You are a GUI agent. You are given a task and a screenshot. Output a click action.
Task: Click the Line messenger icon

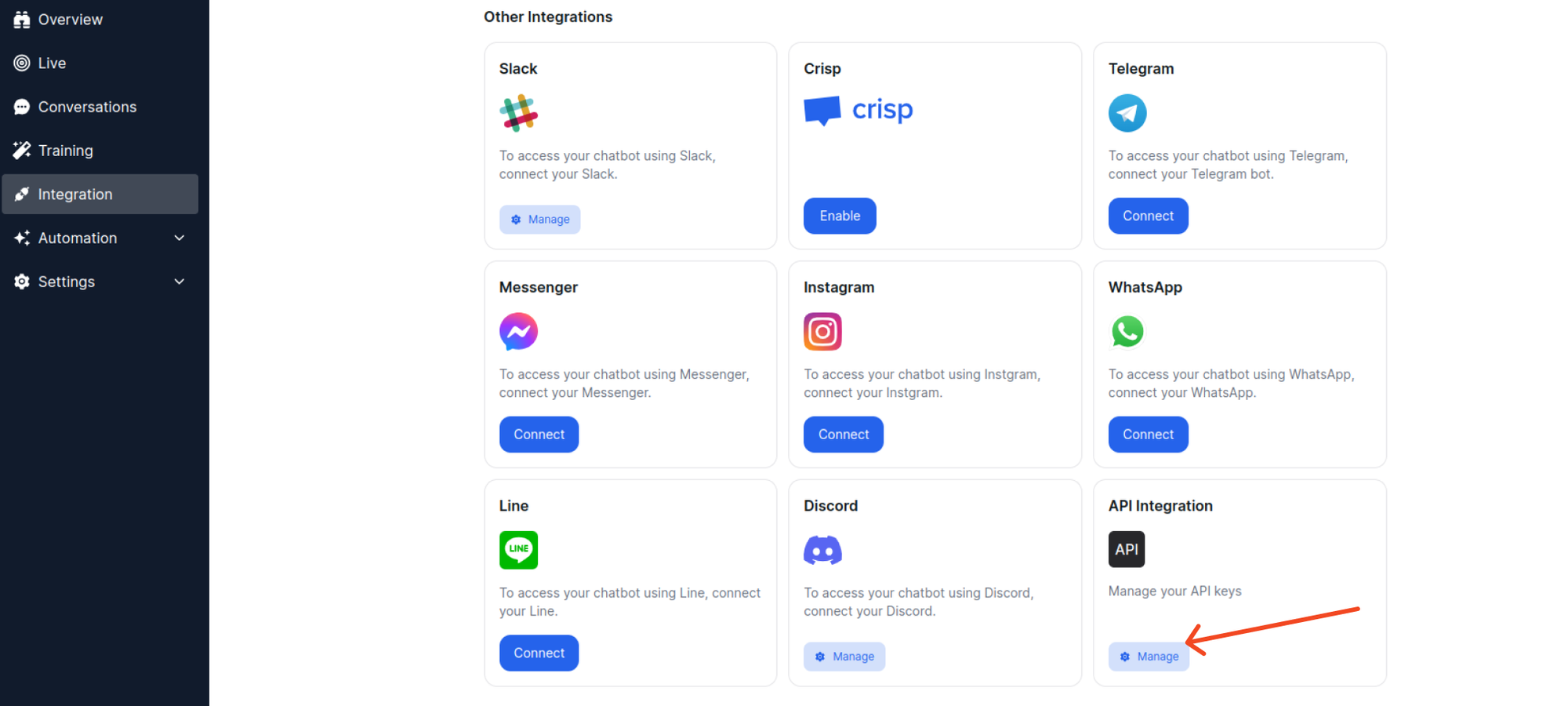tap(518, 550)
